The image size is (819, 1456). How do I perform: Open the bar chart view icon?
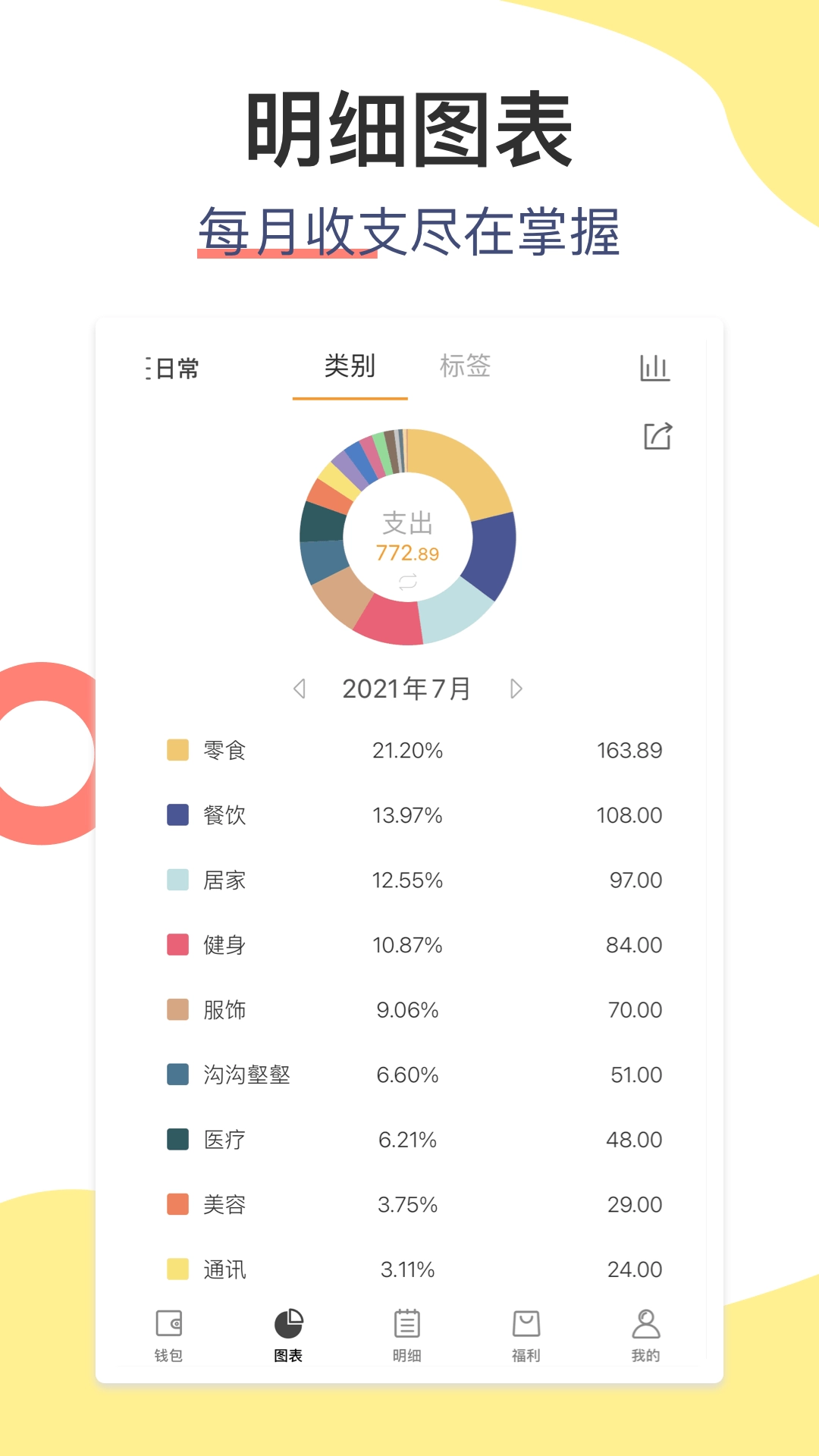point(654,368)
